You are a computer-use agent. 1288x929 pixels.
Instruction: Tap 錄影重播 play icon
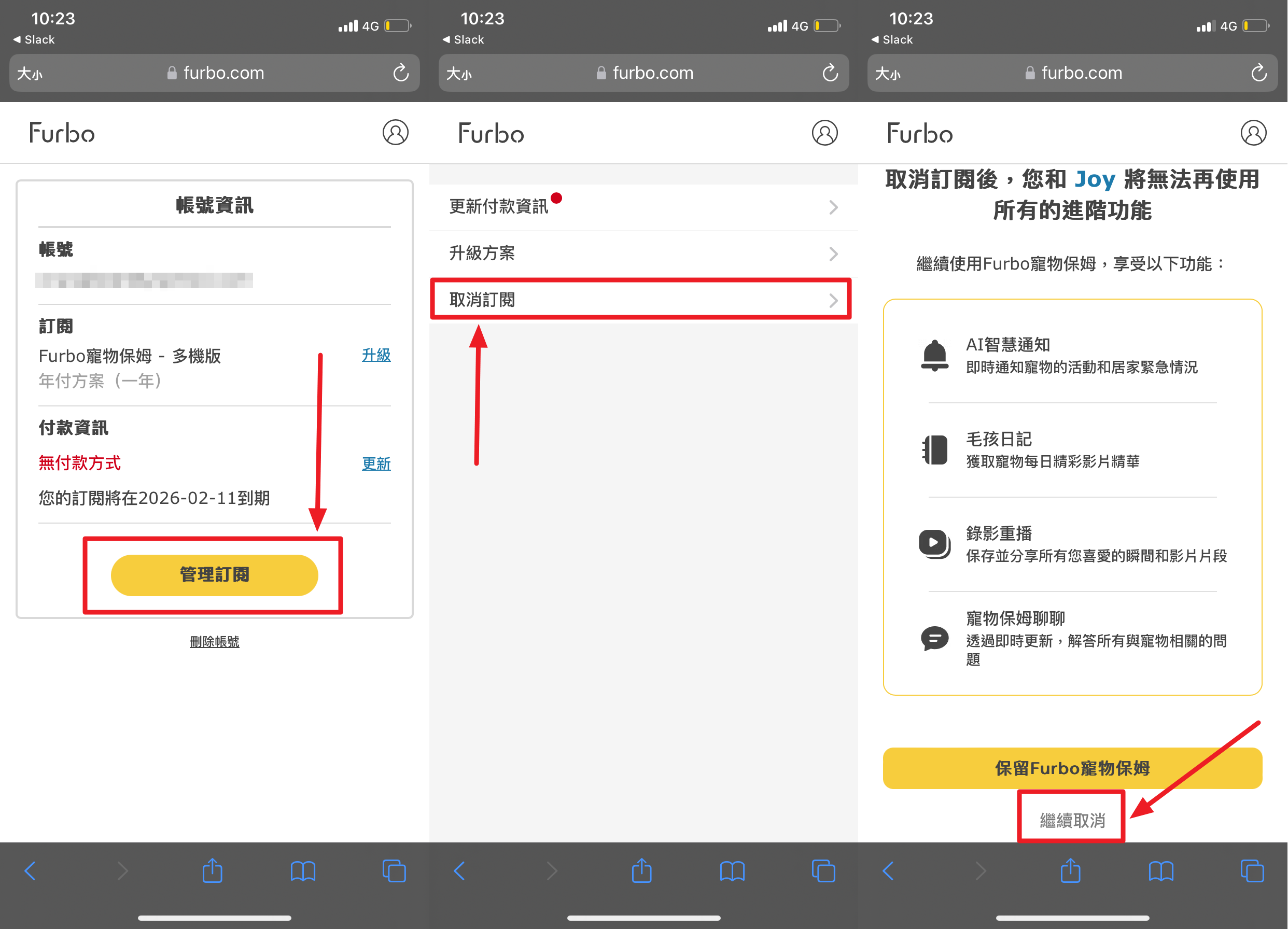coord(934,544)
